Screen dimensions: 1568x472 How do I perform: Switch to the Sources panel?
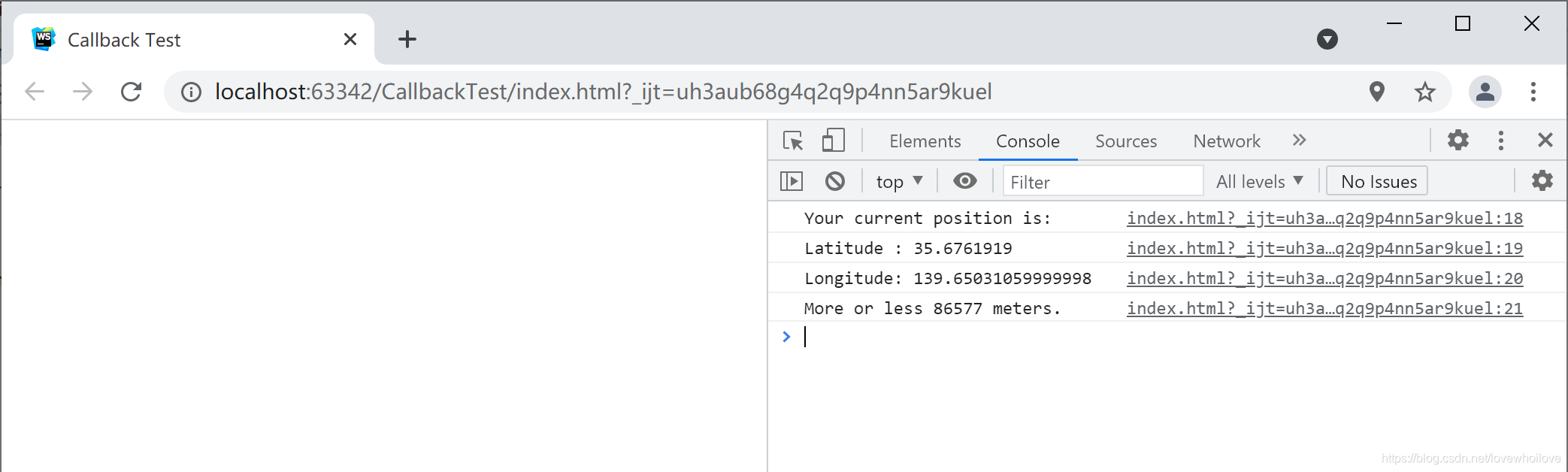point(1126,141)
